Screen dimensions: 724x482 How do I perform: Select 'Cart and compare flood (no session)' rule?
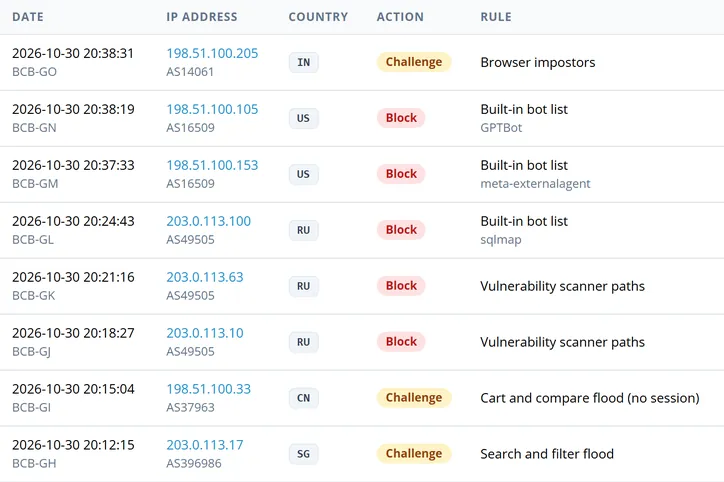click(590, 398)
